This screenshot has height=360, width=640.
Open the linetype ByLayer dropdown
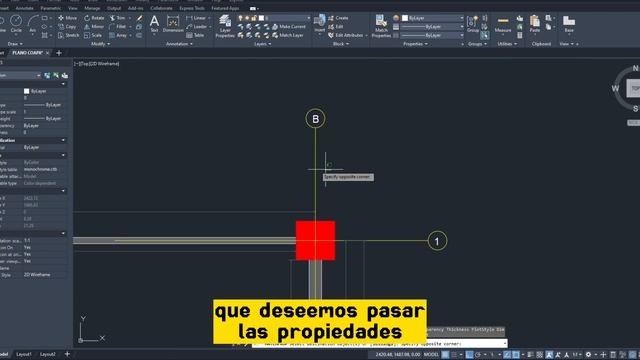433,36
